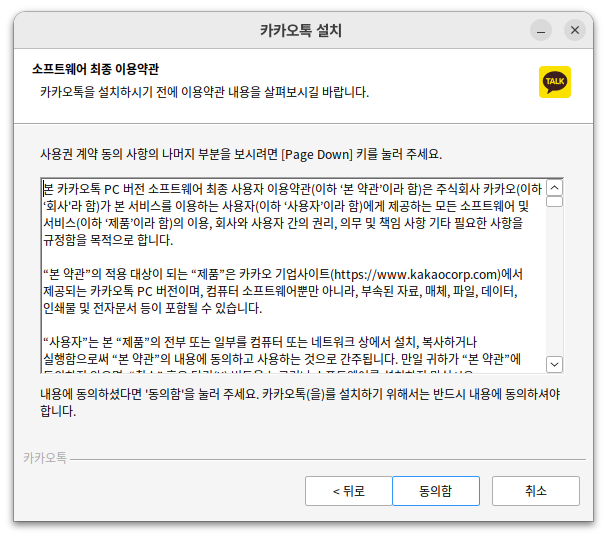Click the https://www.kakaocorp.com URL text
The width and height of the screenshot is (607, 538).
pyautogui.click(x=417, y=274)
